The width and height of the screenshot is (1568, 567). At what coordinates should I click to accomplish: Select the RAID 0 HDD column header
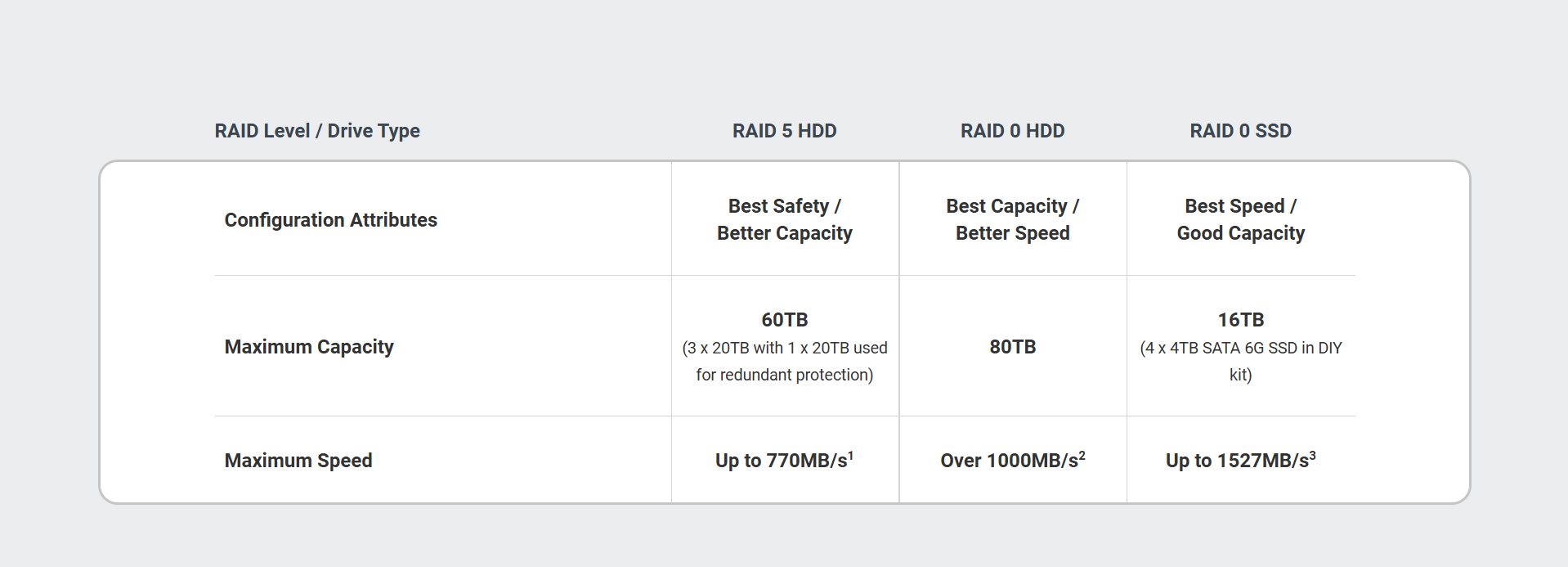tap(1012, 131)
